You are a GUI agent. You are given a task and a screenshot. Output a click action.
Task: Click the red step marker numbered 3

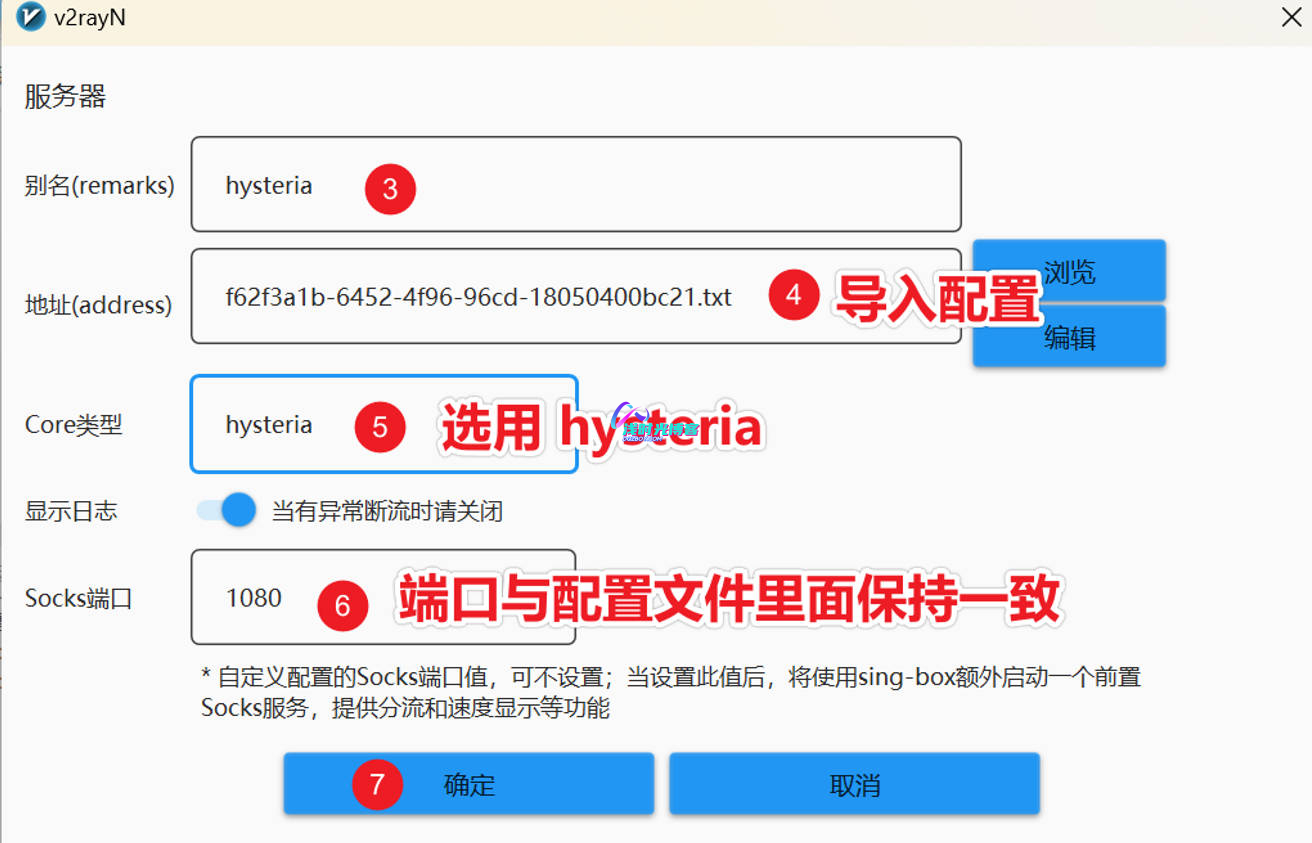pyautogui.click(x=390, y=189)
